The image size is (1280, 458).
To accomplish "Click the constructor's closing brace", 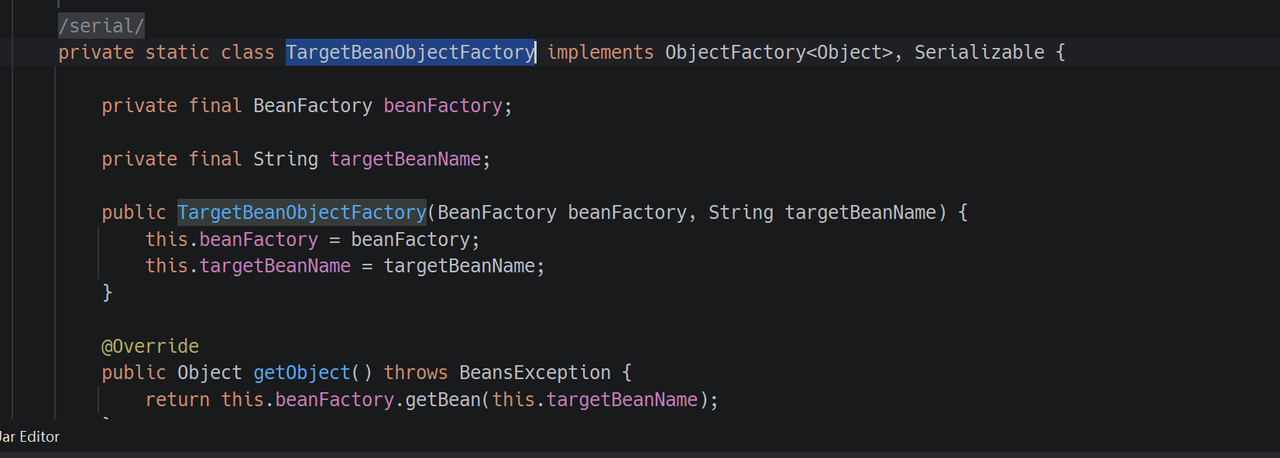I will pyautogui.click(x=107, y=293).
